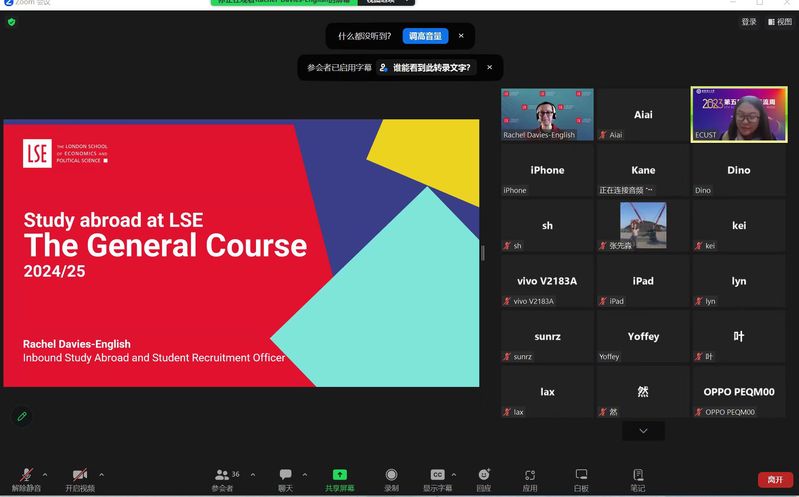Open the Notes icon
Screen dimensions: 799x497
point(637,479)
